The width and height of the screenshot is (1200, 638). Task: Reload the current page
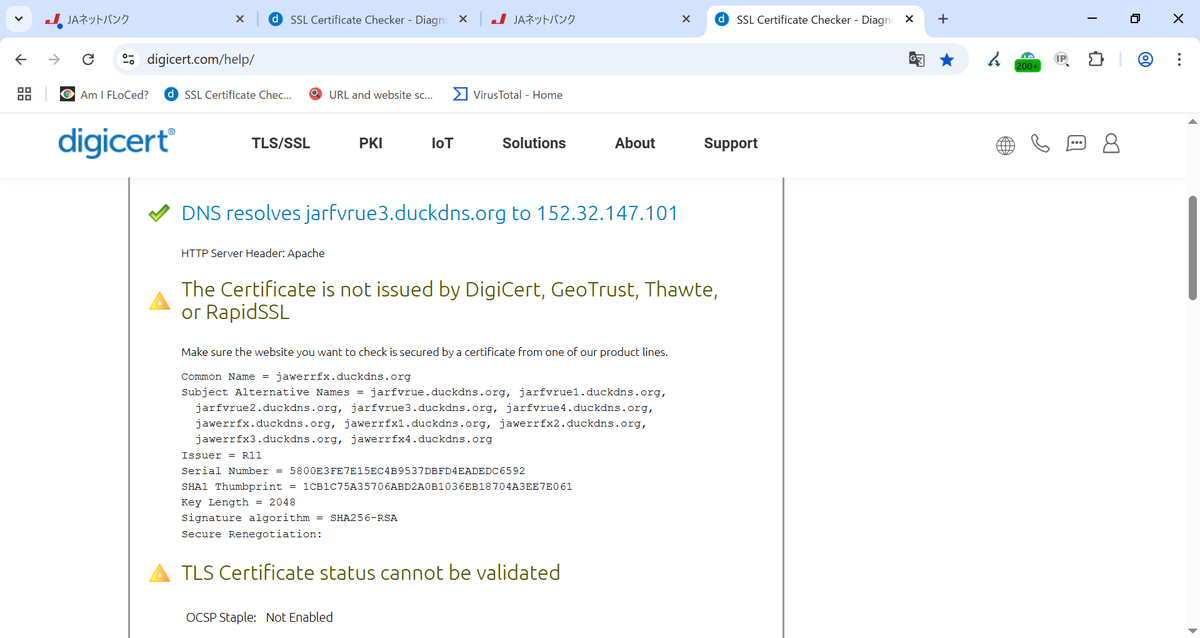[x=88, y=60]
